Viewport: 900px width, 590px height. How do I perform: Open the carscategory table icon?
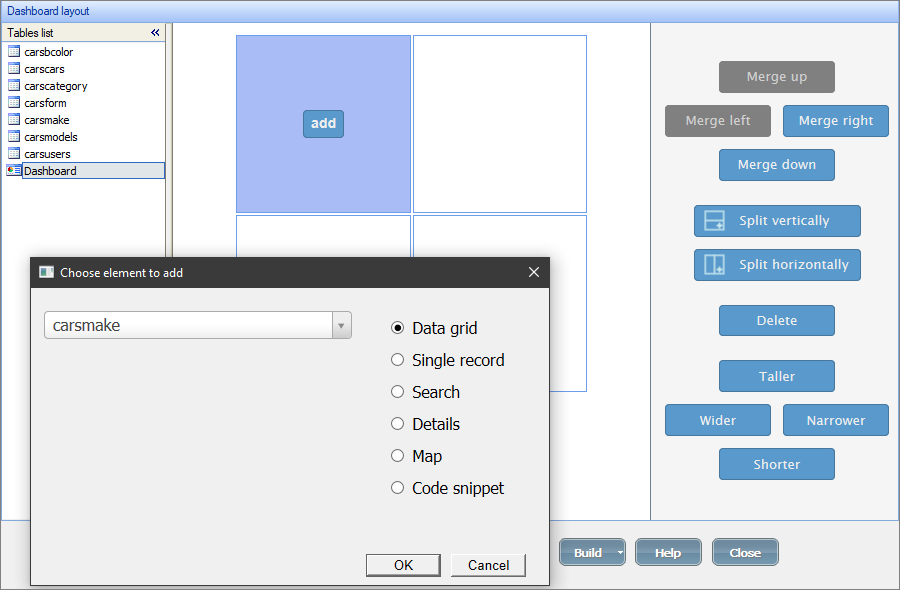13,85
